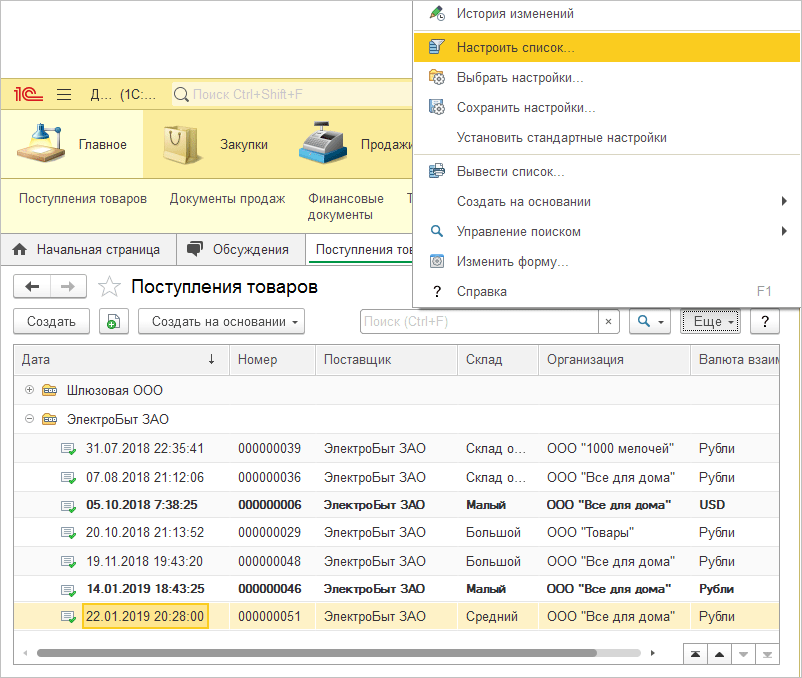Click the Сохранить настройки disk icon
The width and height of the screenshot is (802, 678).
pos(436,107)
